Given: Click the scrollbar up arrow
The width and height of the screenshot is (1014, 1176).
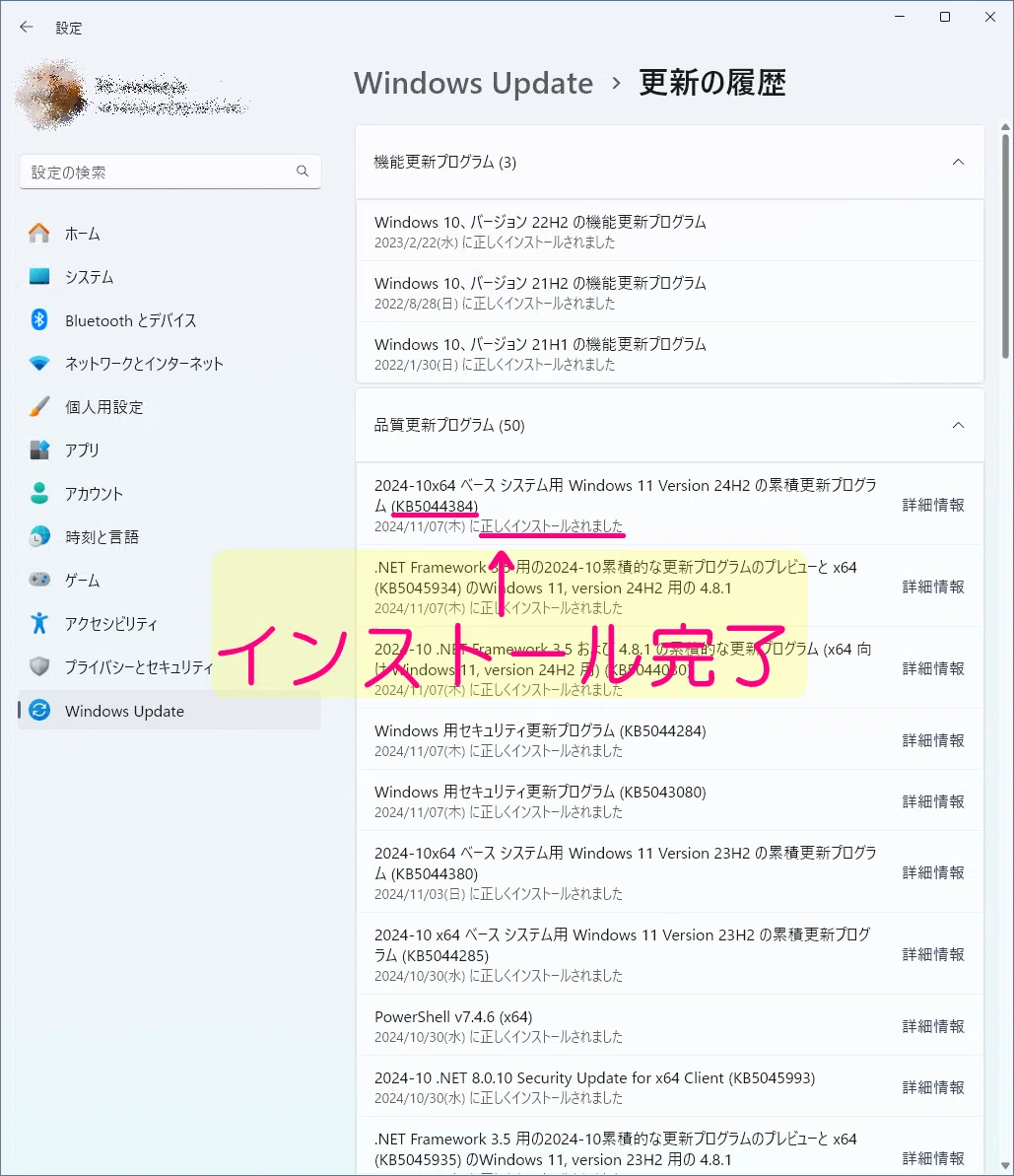Looking at the screenshot, I should pyautogui.click(x=1005, y=127).
